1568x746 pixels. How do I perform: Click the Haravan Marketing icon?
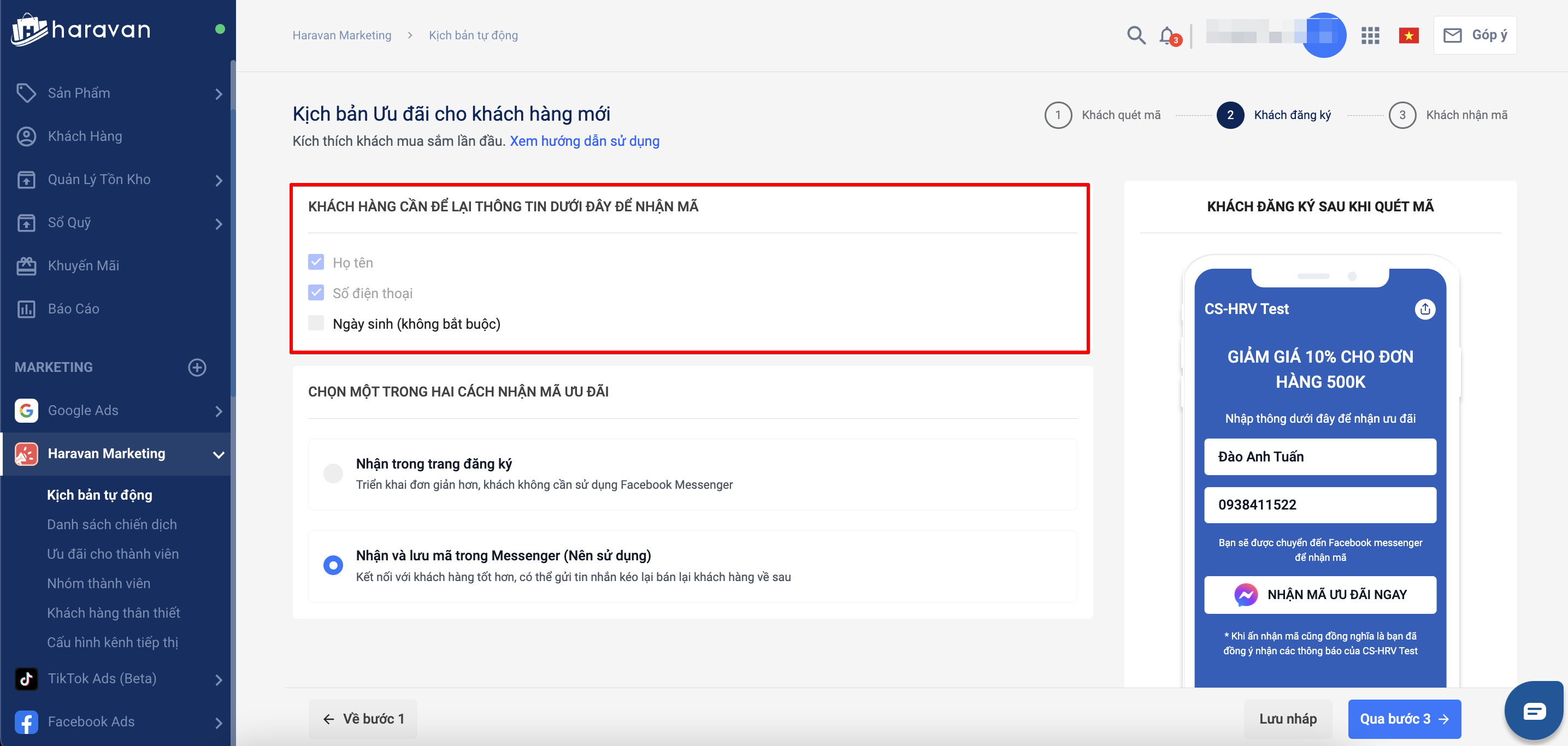pos(26,454)
